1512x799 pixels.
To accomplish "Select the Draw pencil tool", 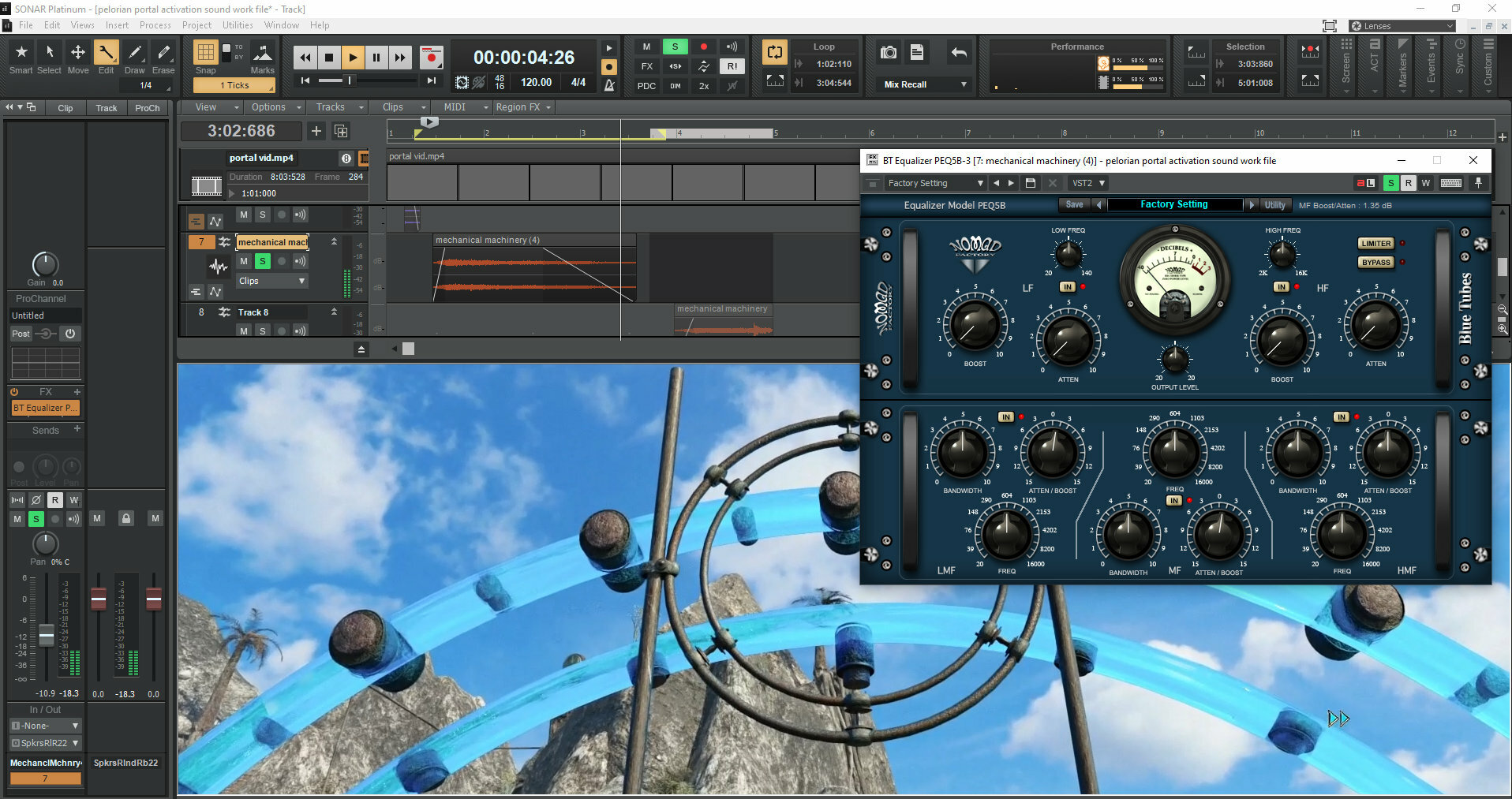I will (135, 52).
